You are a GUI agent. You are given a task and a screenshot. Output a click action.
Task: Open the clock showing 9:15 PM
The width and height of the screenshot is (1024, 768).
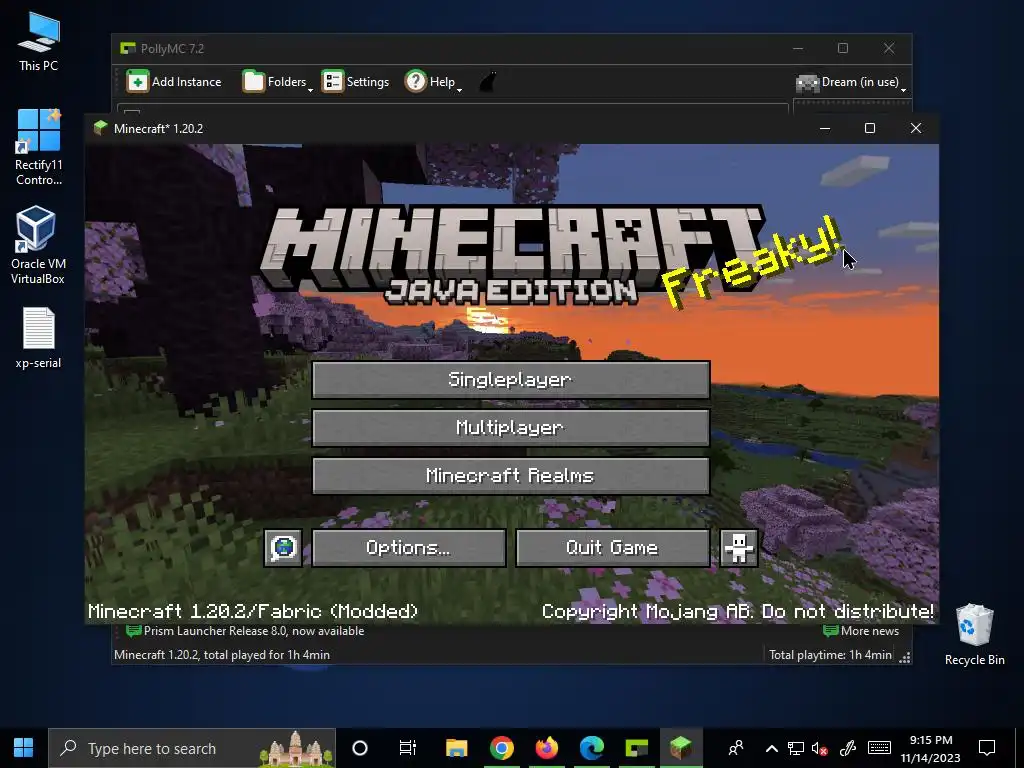[931, 748]
